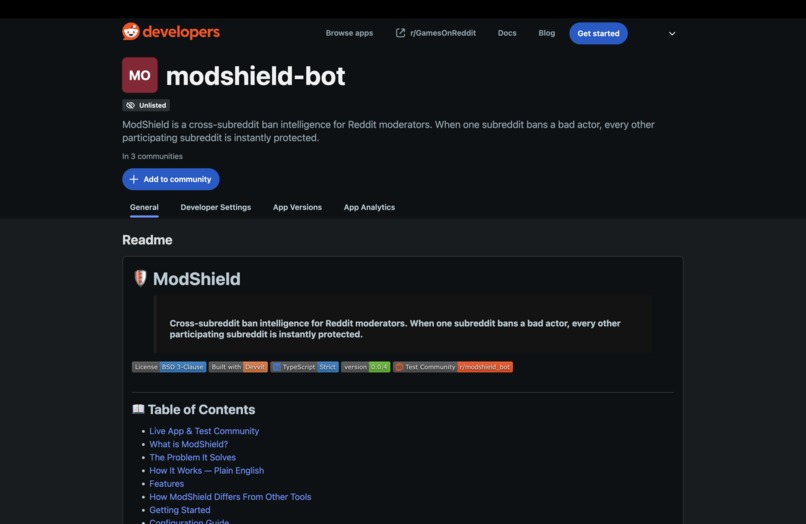Click the open book icon near Table of Contents
The image size is (806, 524).
138,409
